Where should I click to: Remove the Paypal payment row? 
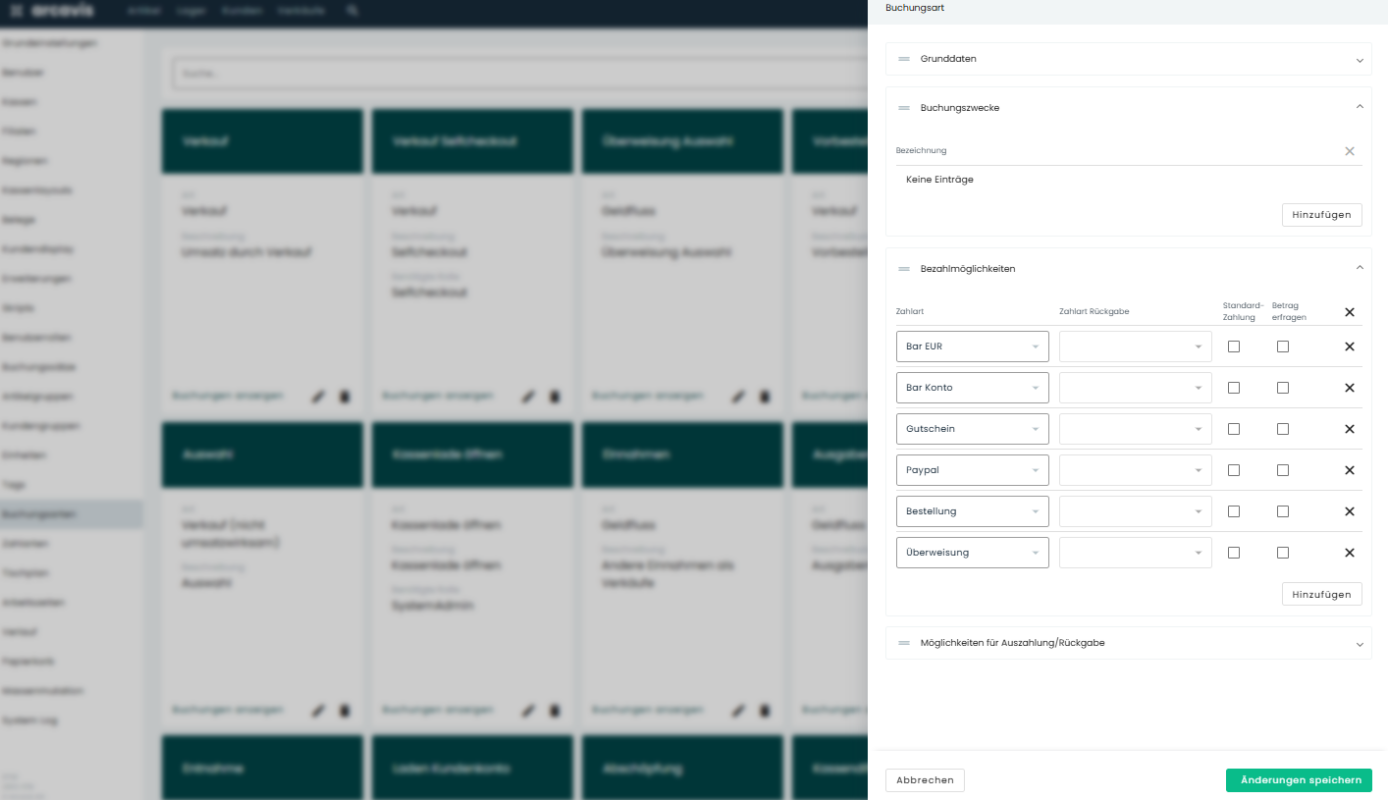(x=1349, y=470)
